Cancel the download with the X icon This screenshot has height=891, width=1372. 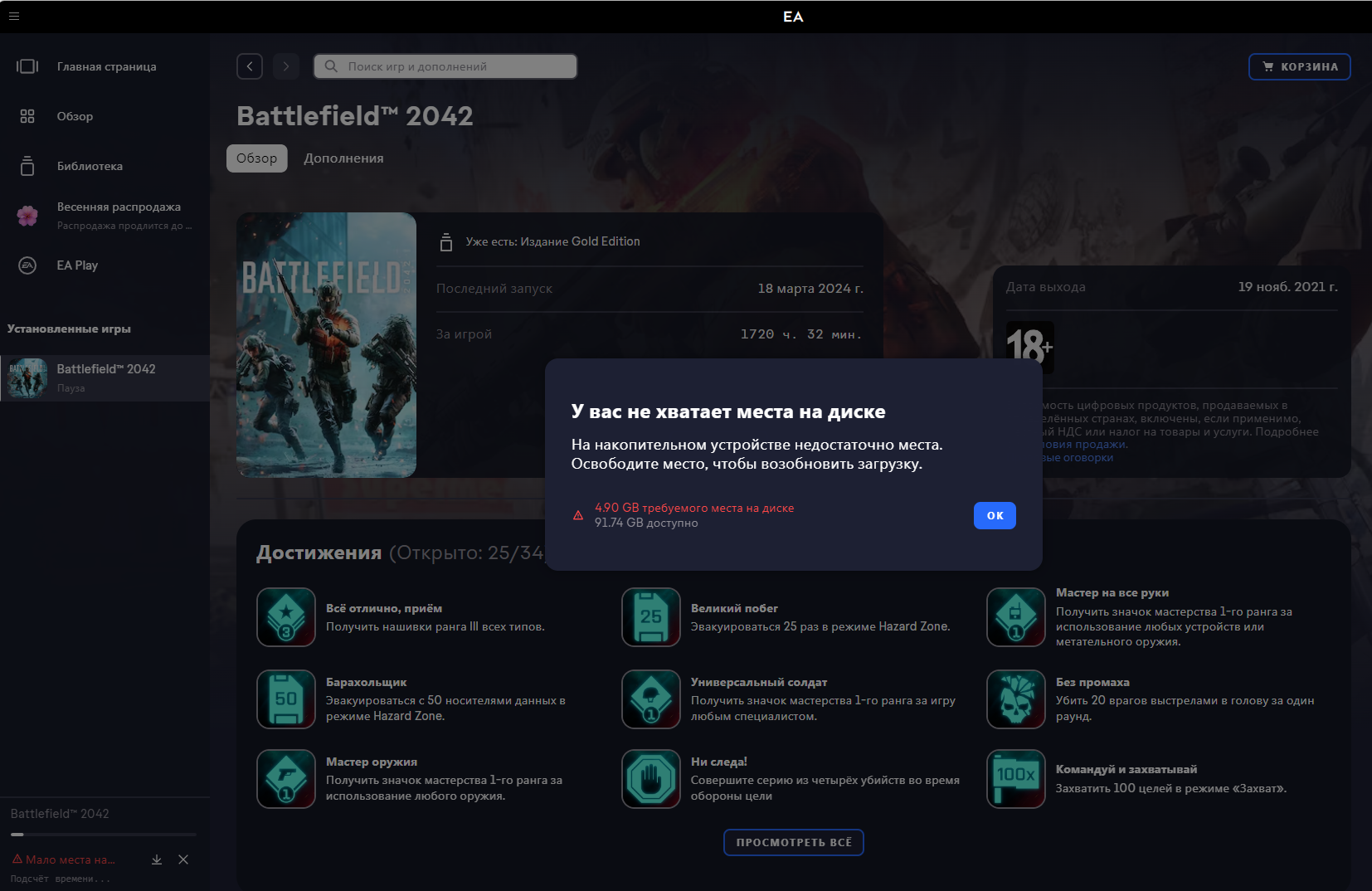point(183,859)
